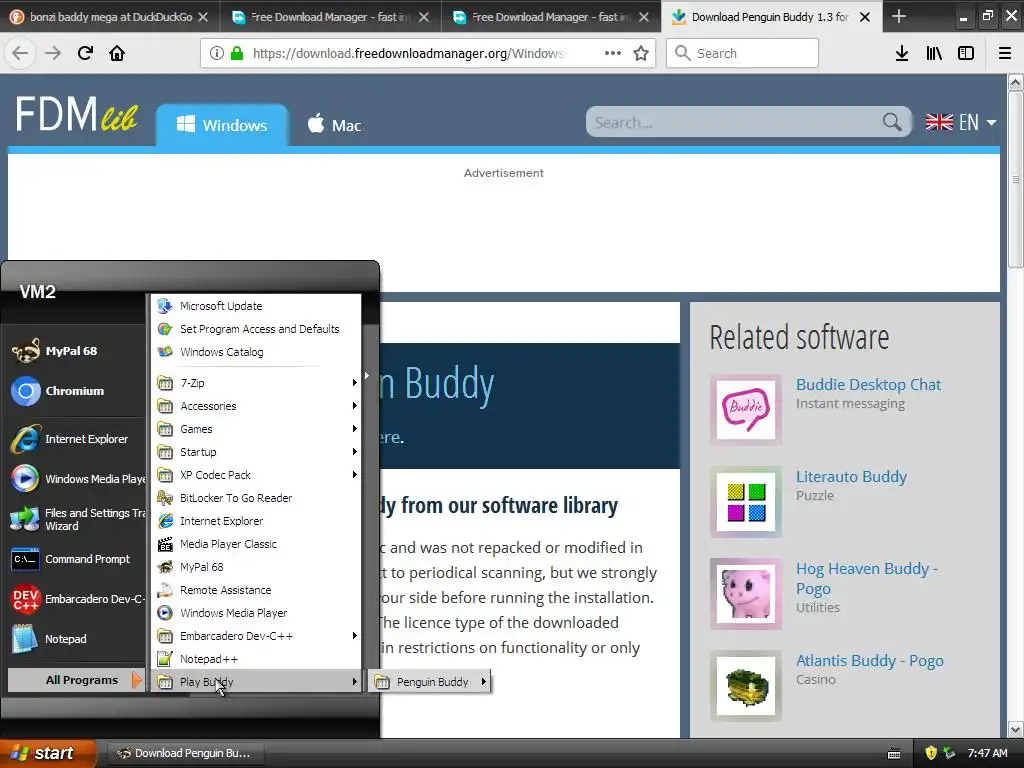Show site information icon in address bar
The height and width of the screenshot is (768, 1024).
coord(216,53)
